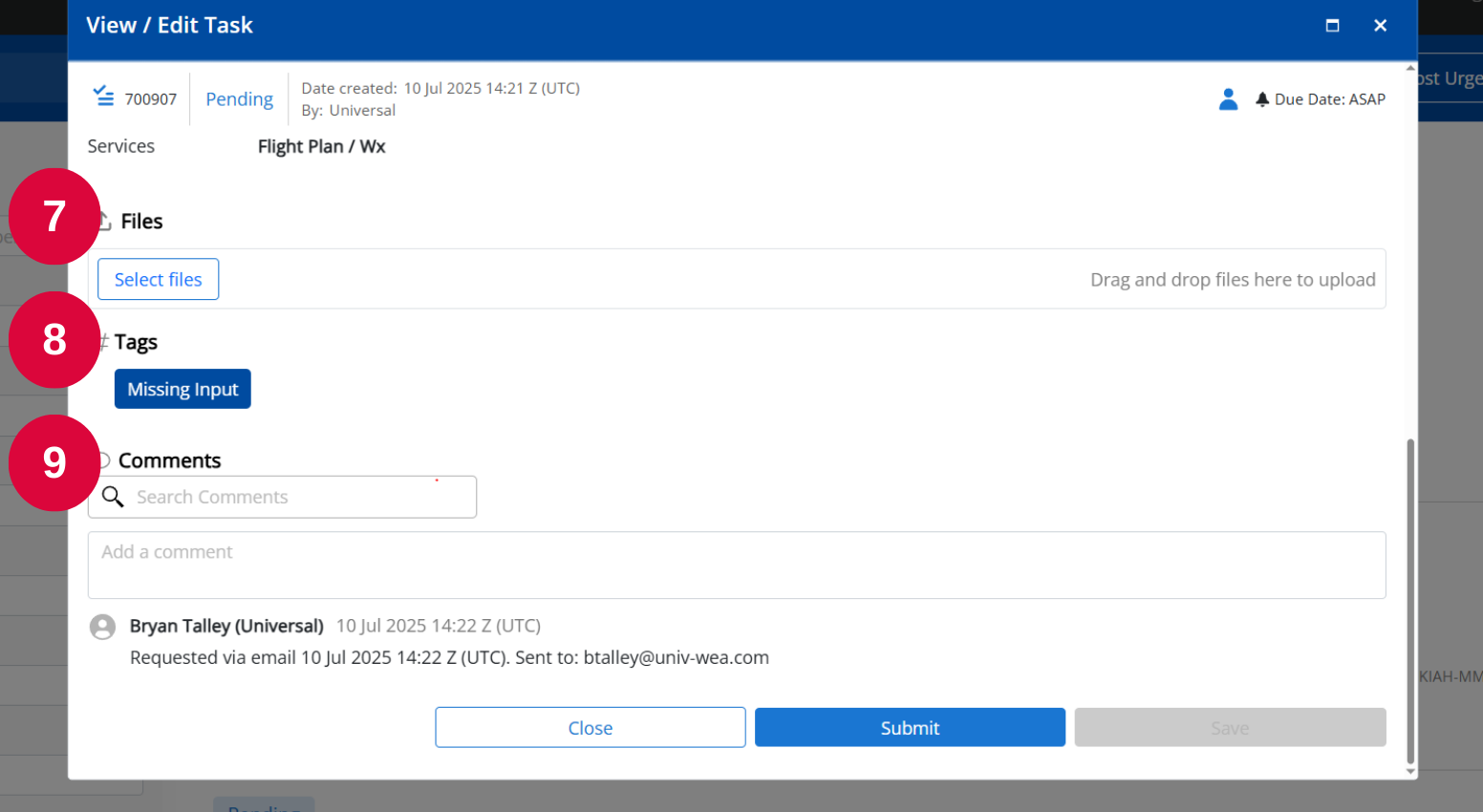Screen dimensions: 1483x812
Task: Open the Pending status selector
Action: pos(239,99)
